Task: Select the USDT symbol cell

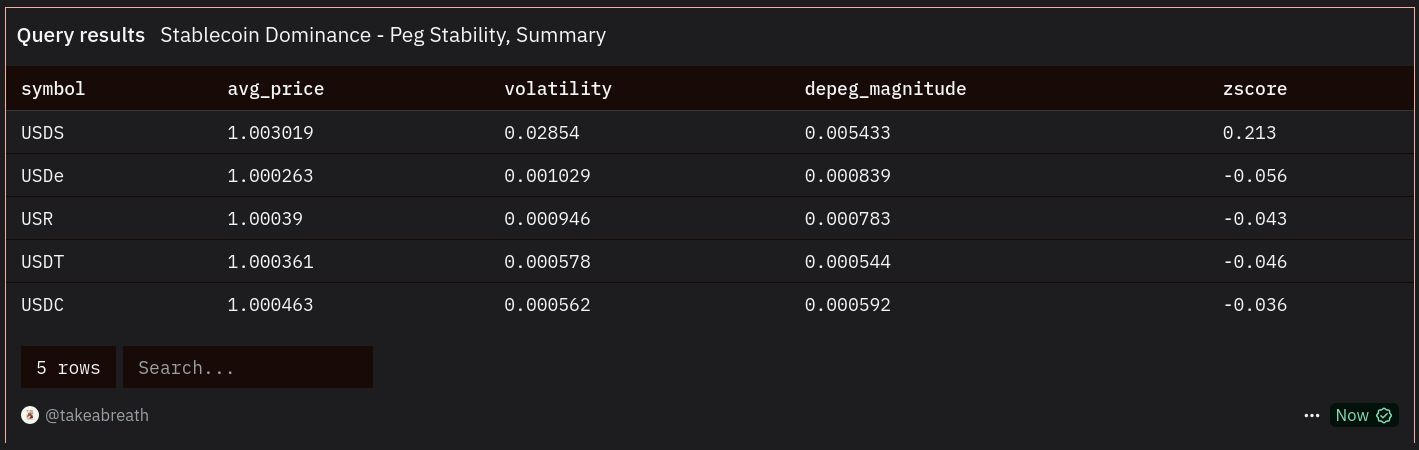Action: click(43, 262)
